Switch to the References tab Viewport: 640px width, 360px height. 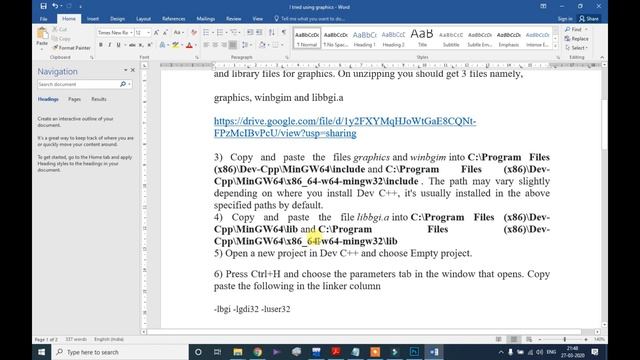pos(173,19)
